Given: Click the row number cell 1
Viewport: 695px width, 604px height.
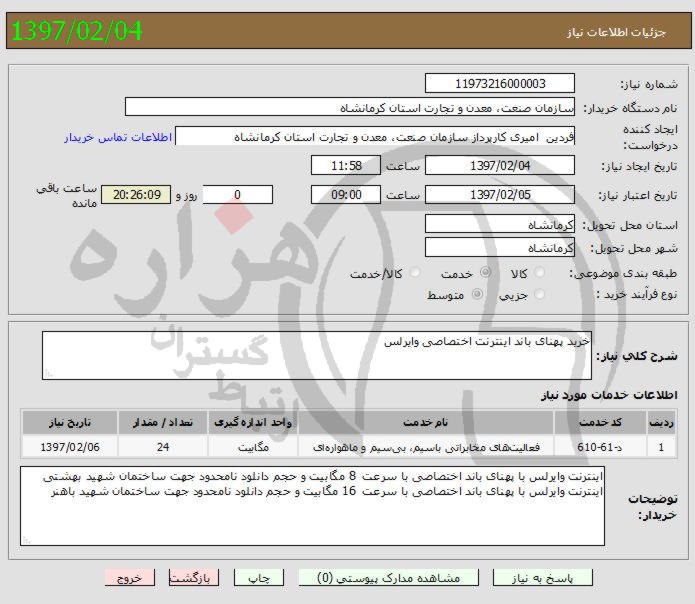Looking at the screenshot, I should (661, 447).
